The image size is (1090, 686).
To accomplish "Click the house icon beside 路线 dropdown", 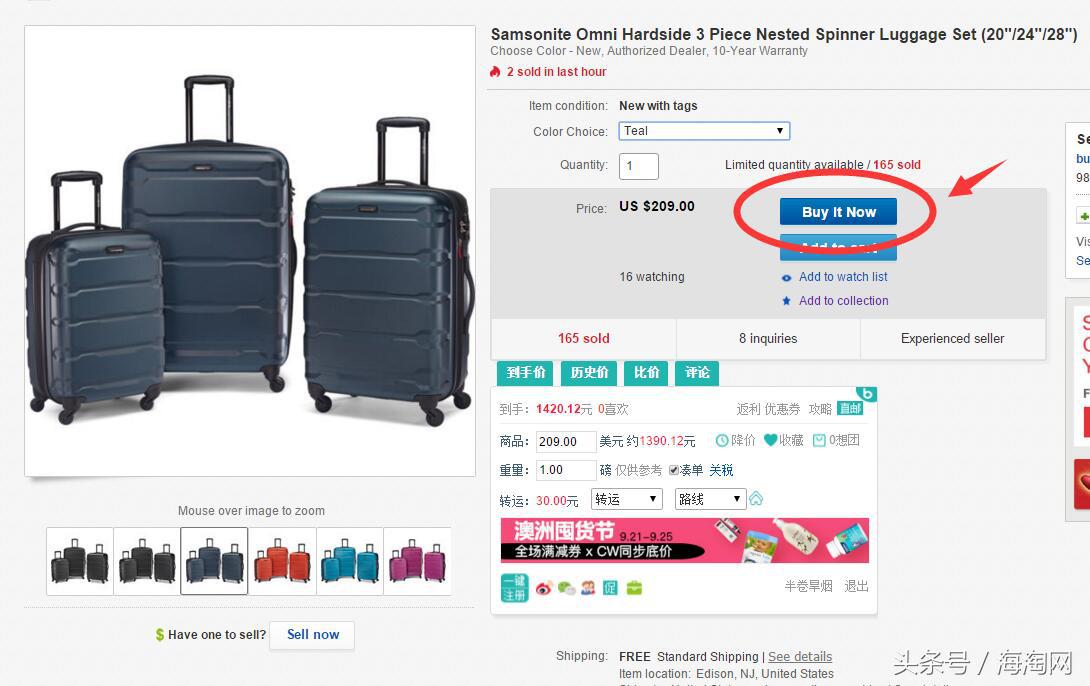I will point(757,499).
